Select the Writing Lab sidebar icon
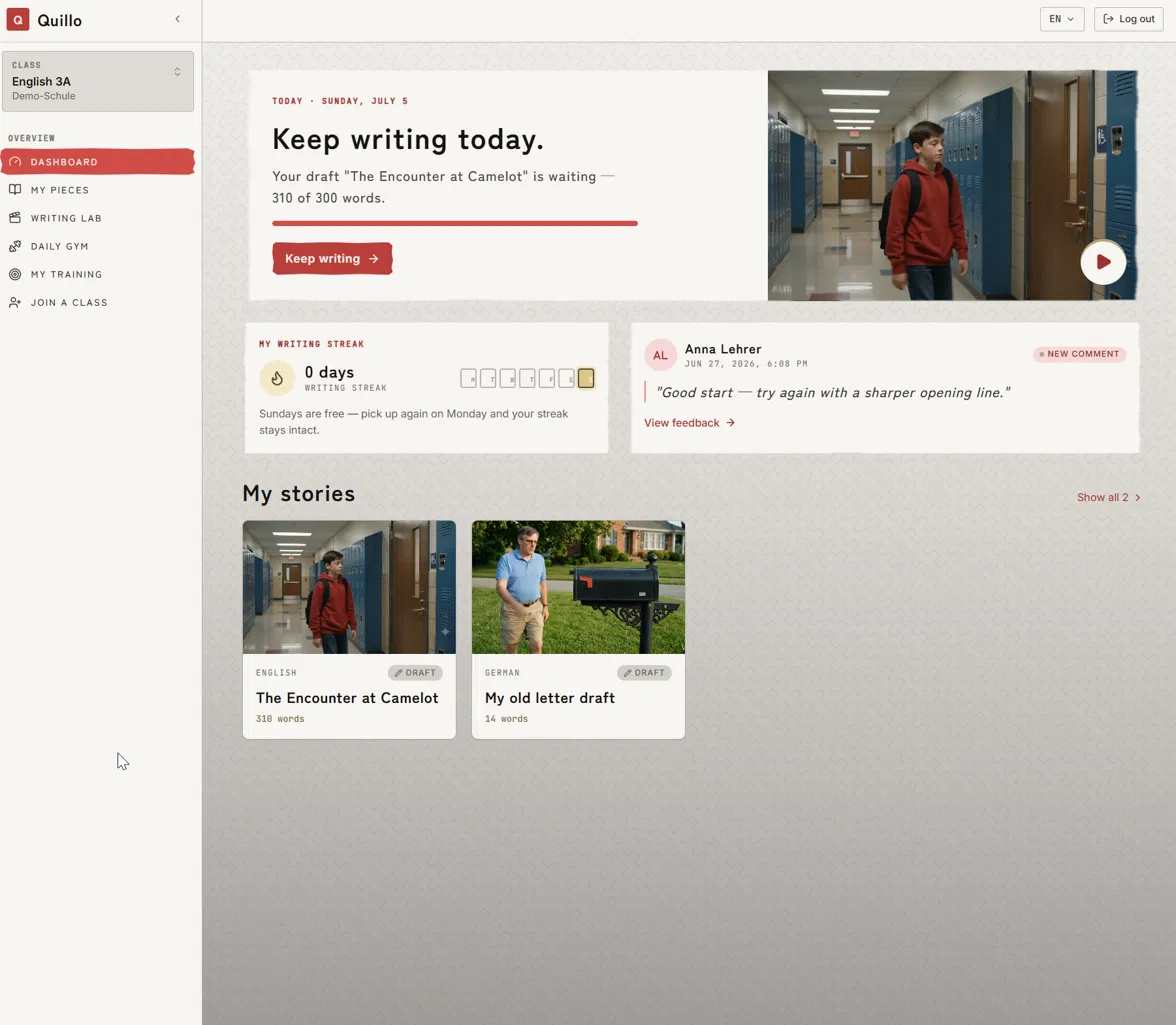This screenshot has height=1025, width=1176. 15,218
